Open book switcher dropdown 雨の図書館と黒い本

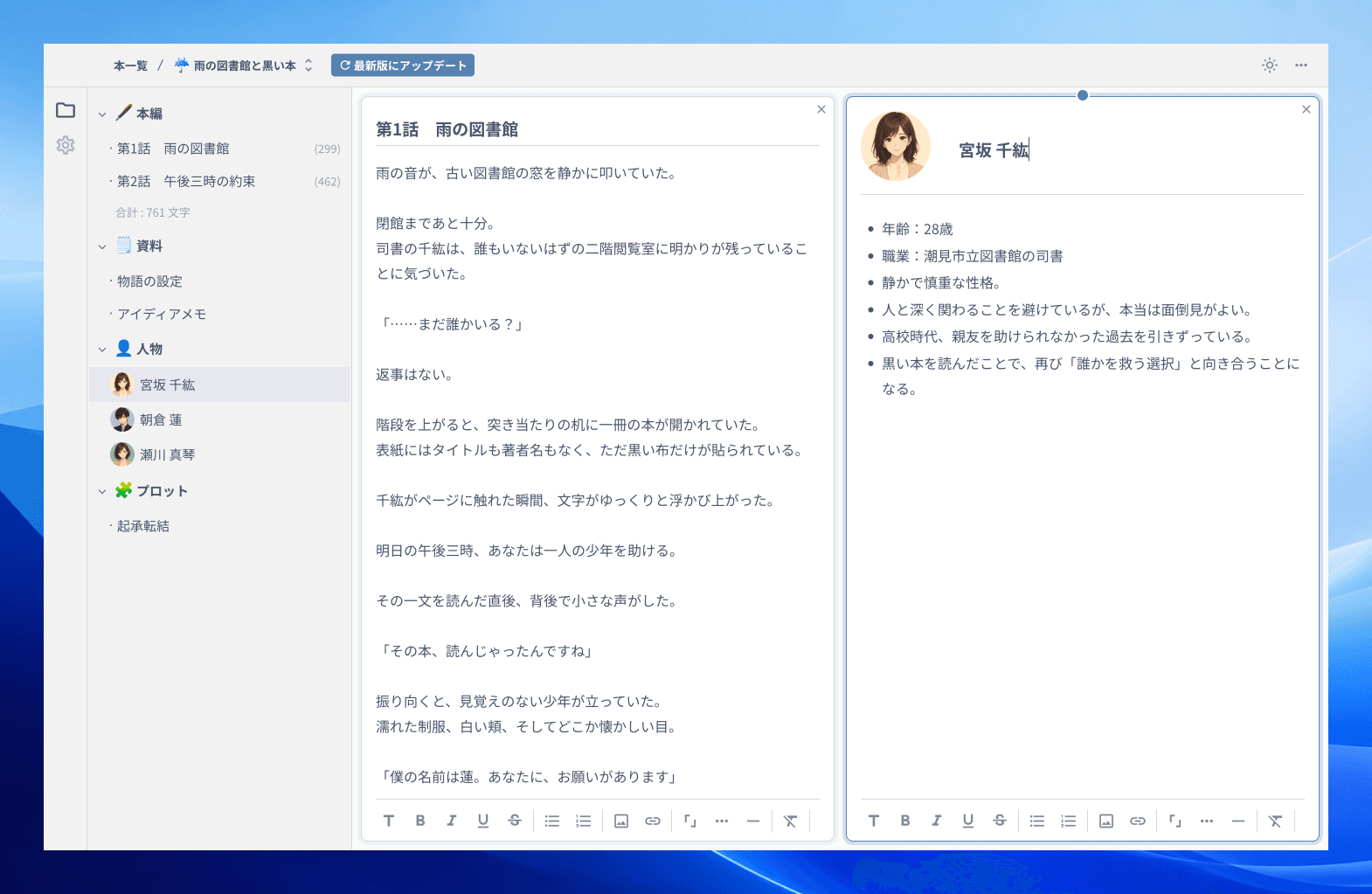pos(244,66)
